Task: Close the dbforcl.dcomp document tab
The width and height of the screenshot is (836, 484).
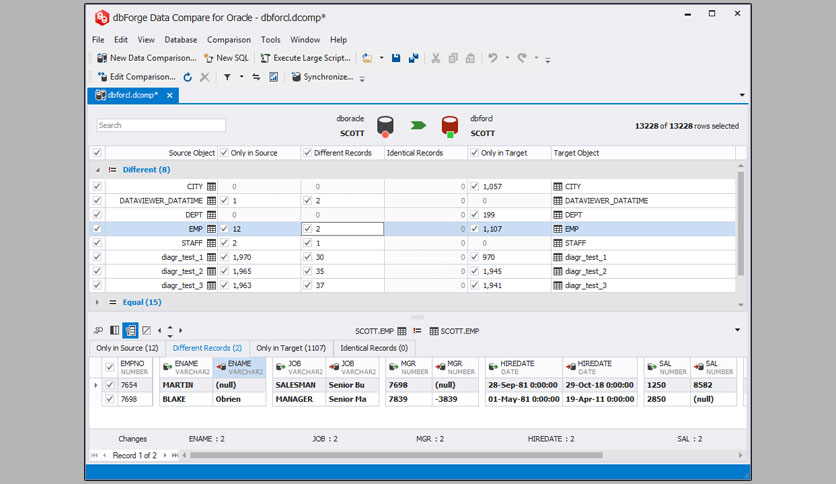Action: tap(170, 95)
